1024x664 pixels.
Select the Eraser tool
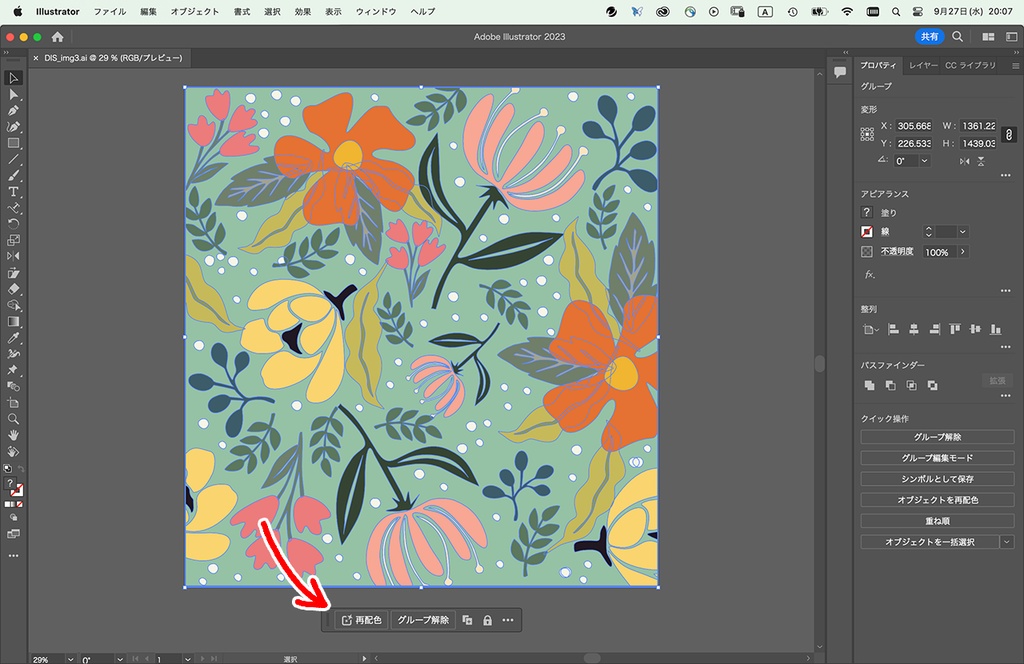click(13, 289)
